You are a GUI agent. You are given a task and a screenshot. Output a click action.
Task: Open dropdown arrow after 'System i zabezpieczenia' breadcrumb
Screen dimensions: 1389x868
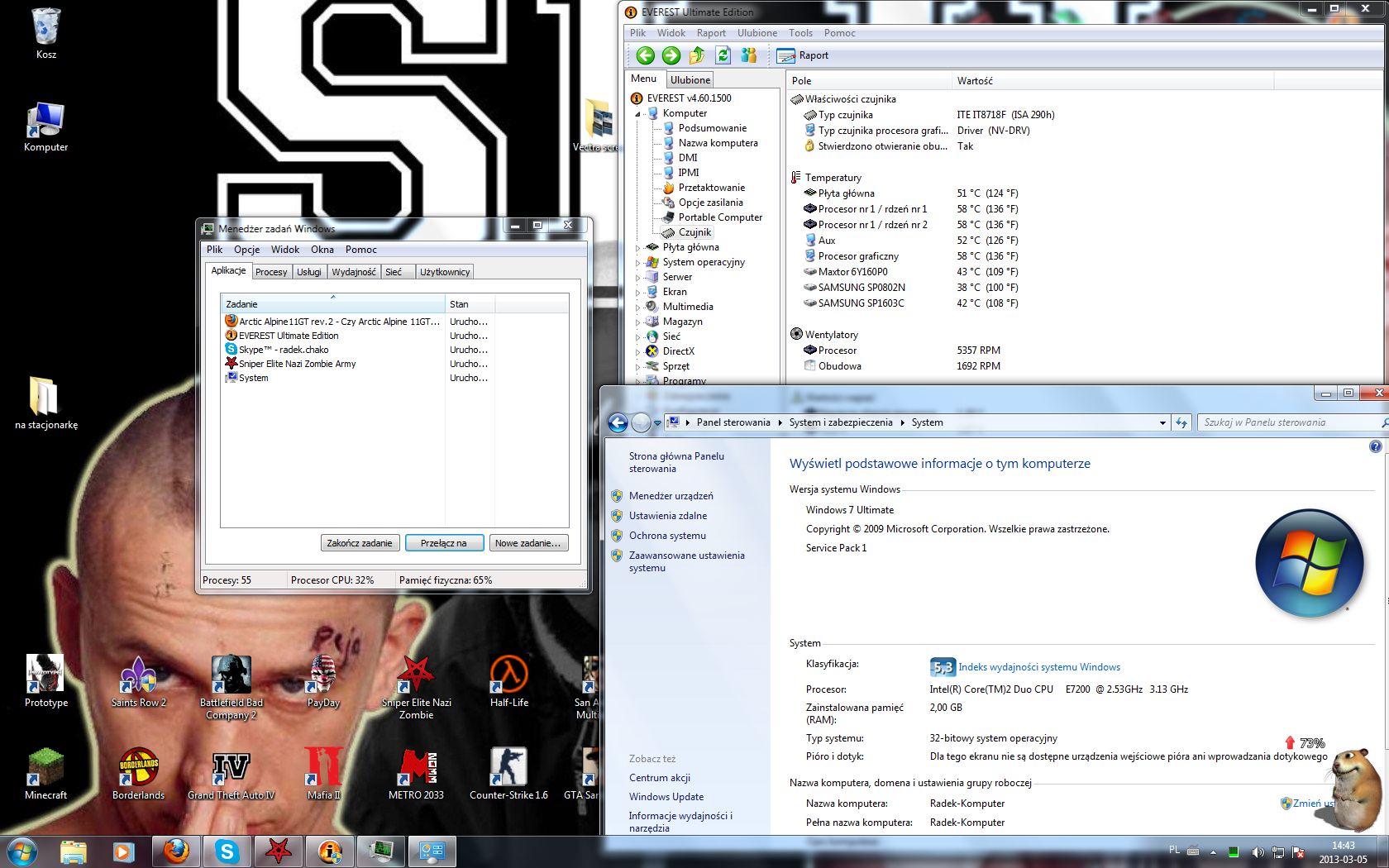click(902, 422)
